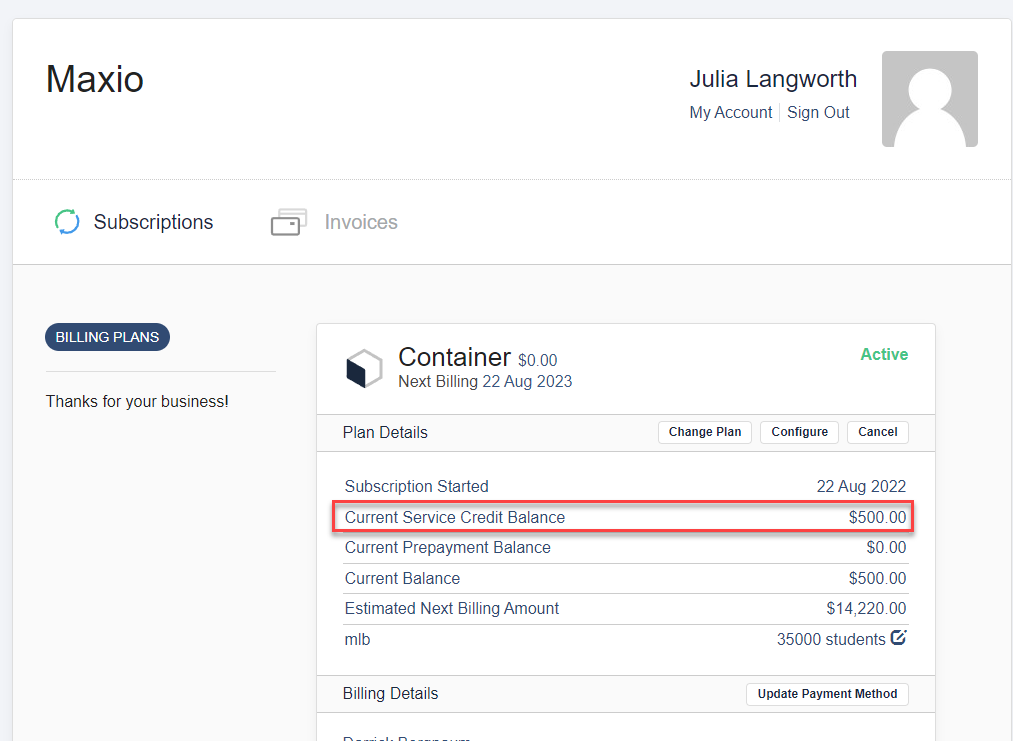Click the Julia Langworth user name
Image resolution: width=1013 pixels, height=741 pixels.
(772, 79)
